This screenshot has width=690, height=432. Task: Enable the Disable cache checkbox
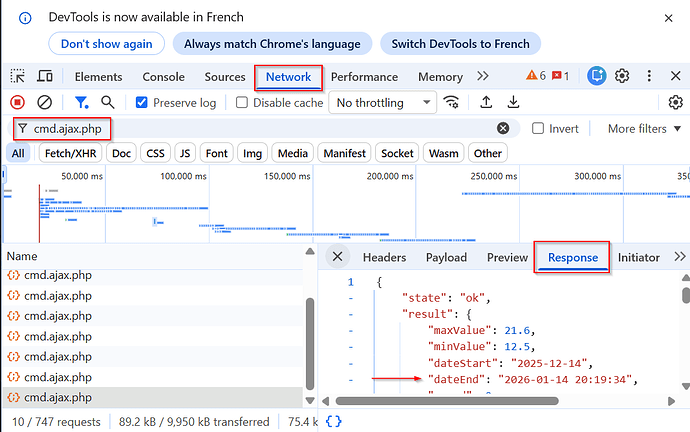tap(242, 102)
